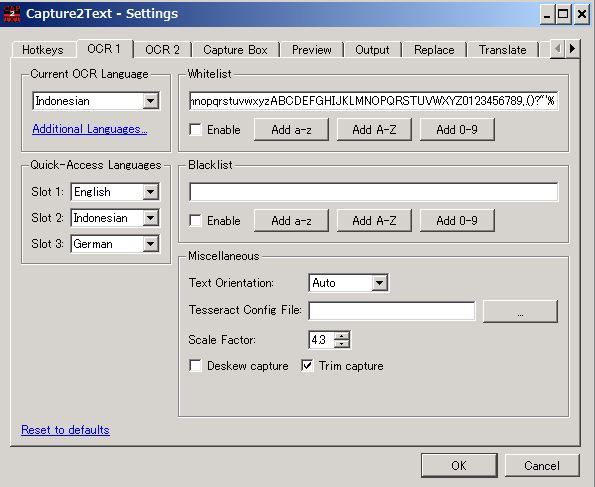Maximize the Settings window
The height and width of the screenshot is (487, 595).
tap(564, 15)
